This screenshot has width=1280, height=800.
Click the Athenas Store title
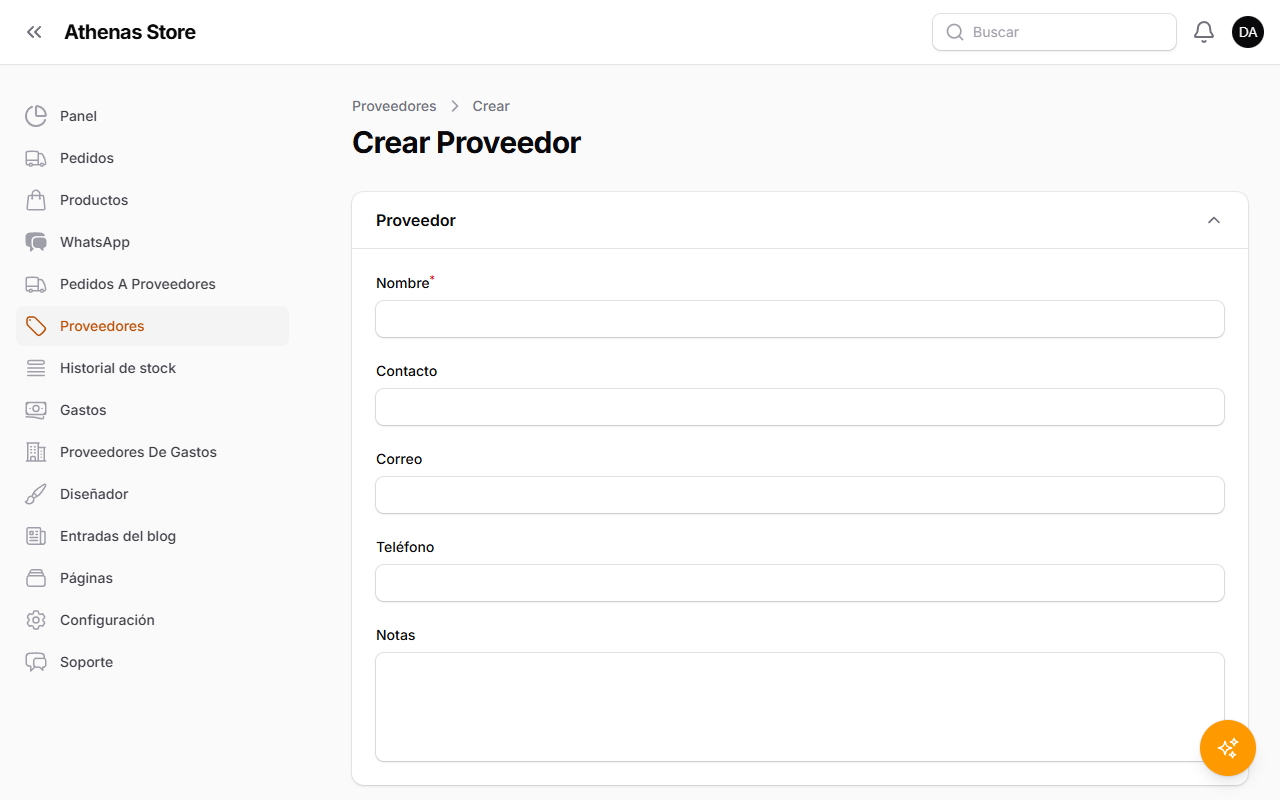tap(130, 32)
